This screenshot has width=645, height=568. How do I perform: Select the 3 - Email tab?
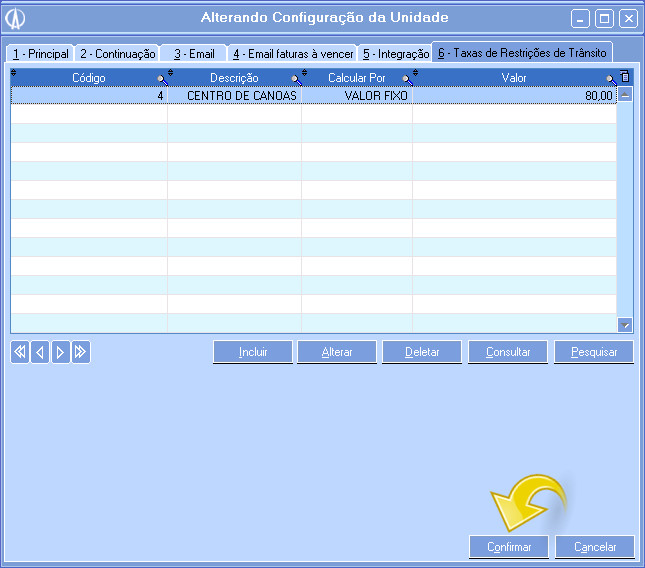(194, 54)
